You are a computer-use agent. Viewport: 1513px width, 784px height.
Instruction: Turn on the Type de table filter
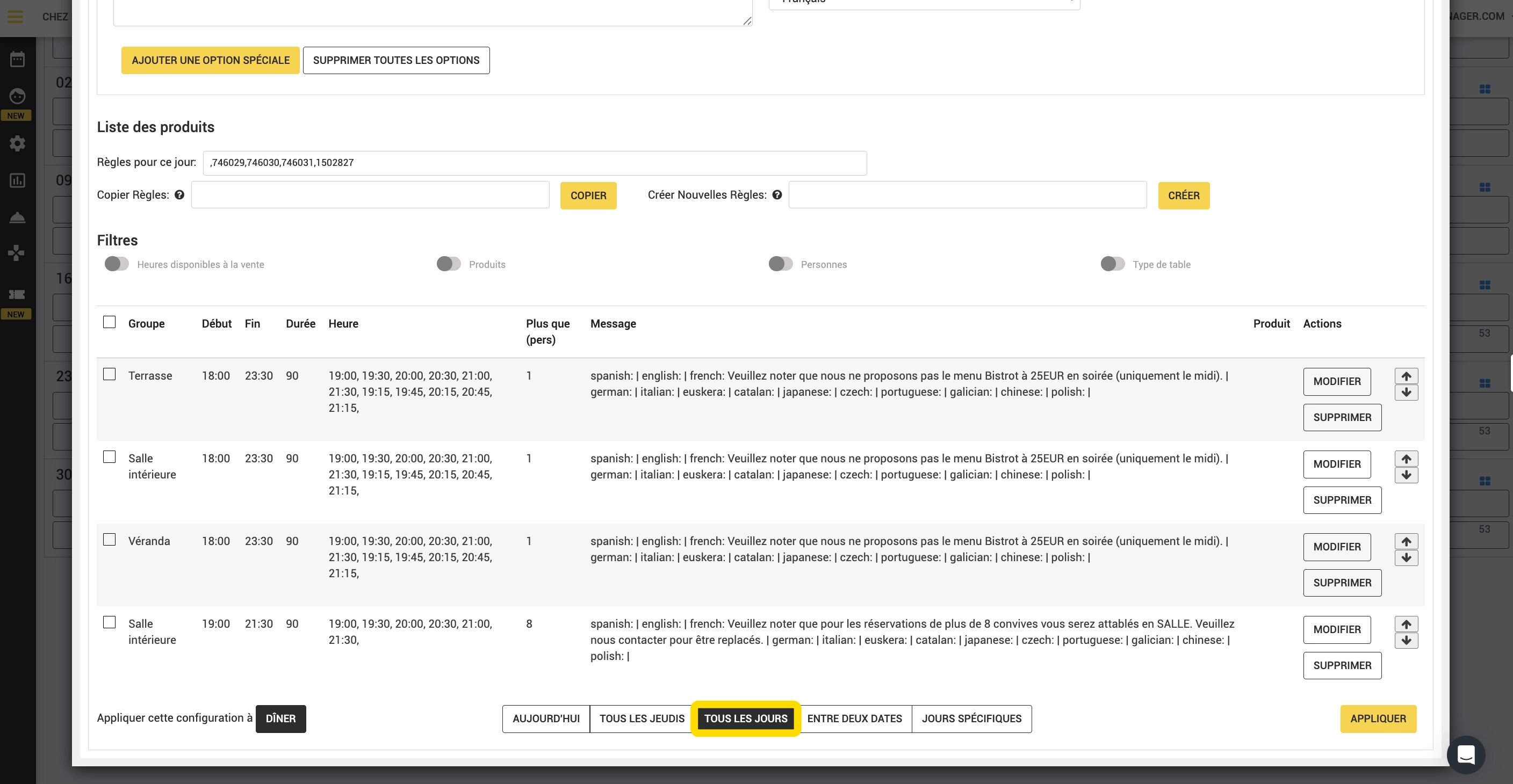pos(1112,264)
